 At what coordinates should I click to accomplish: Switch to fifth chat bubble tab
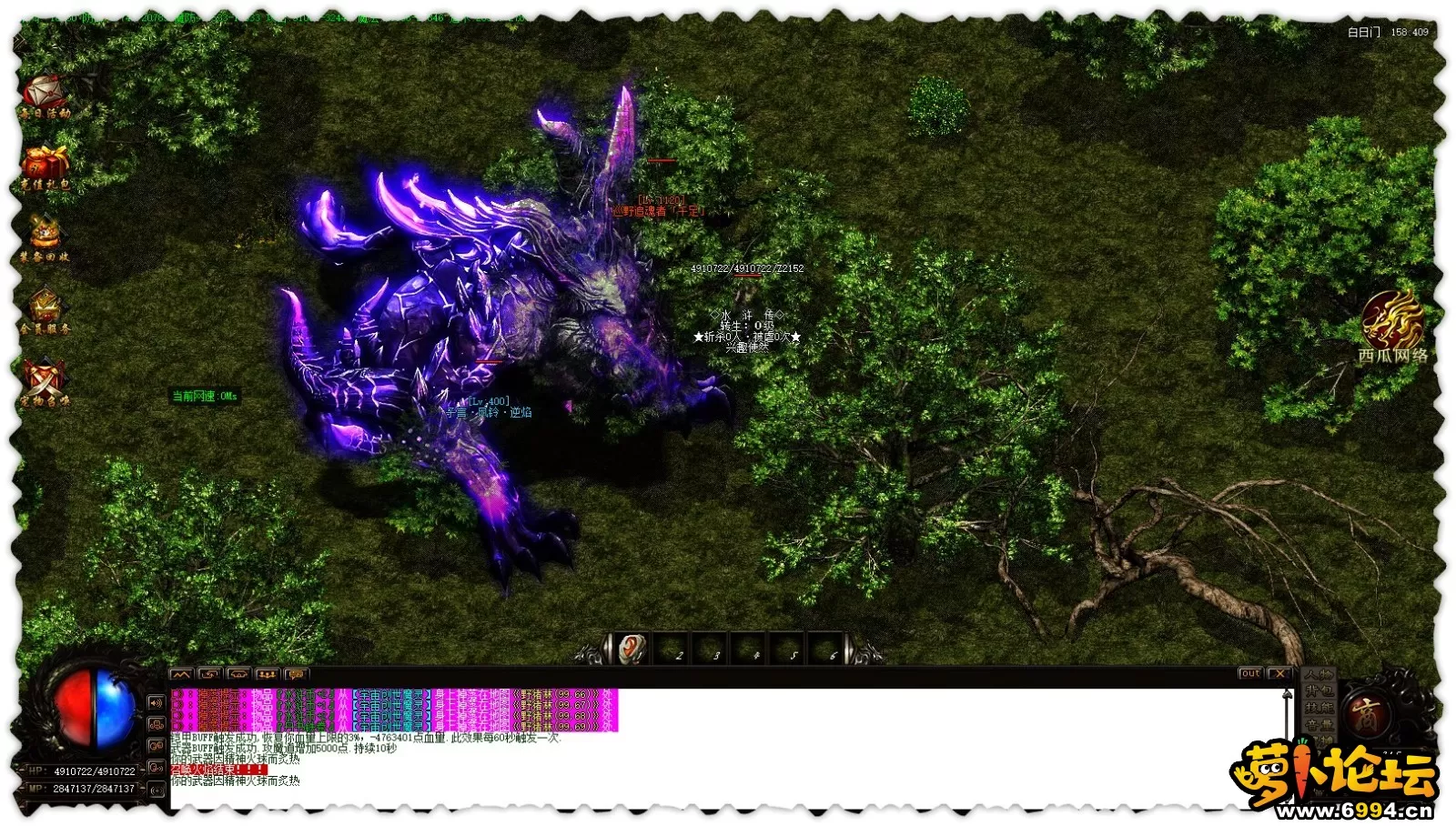(x=295, y=674)
